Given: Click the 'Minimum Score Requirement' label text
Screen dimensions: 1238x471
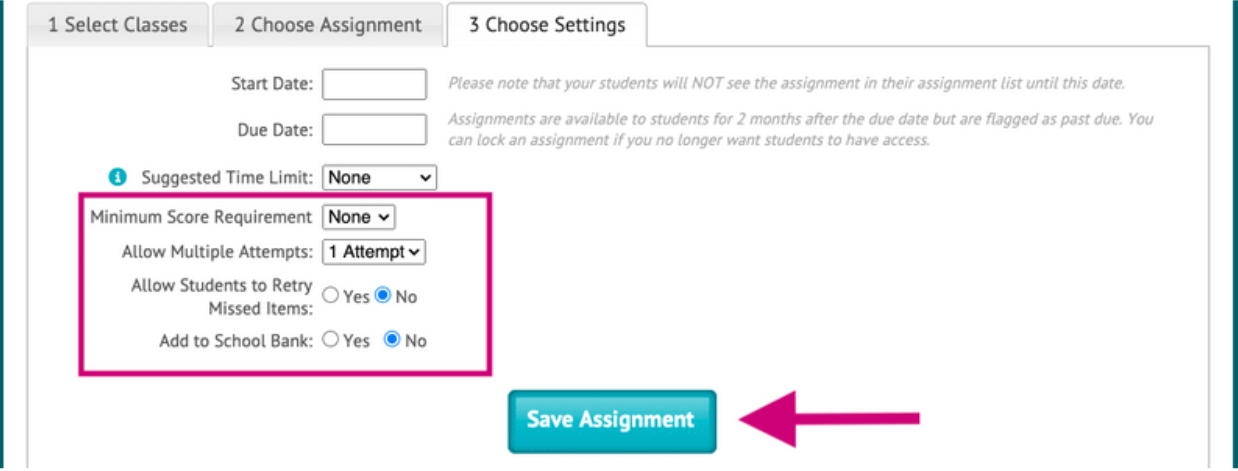Looking at the screenshot, I should coord(201,217).
